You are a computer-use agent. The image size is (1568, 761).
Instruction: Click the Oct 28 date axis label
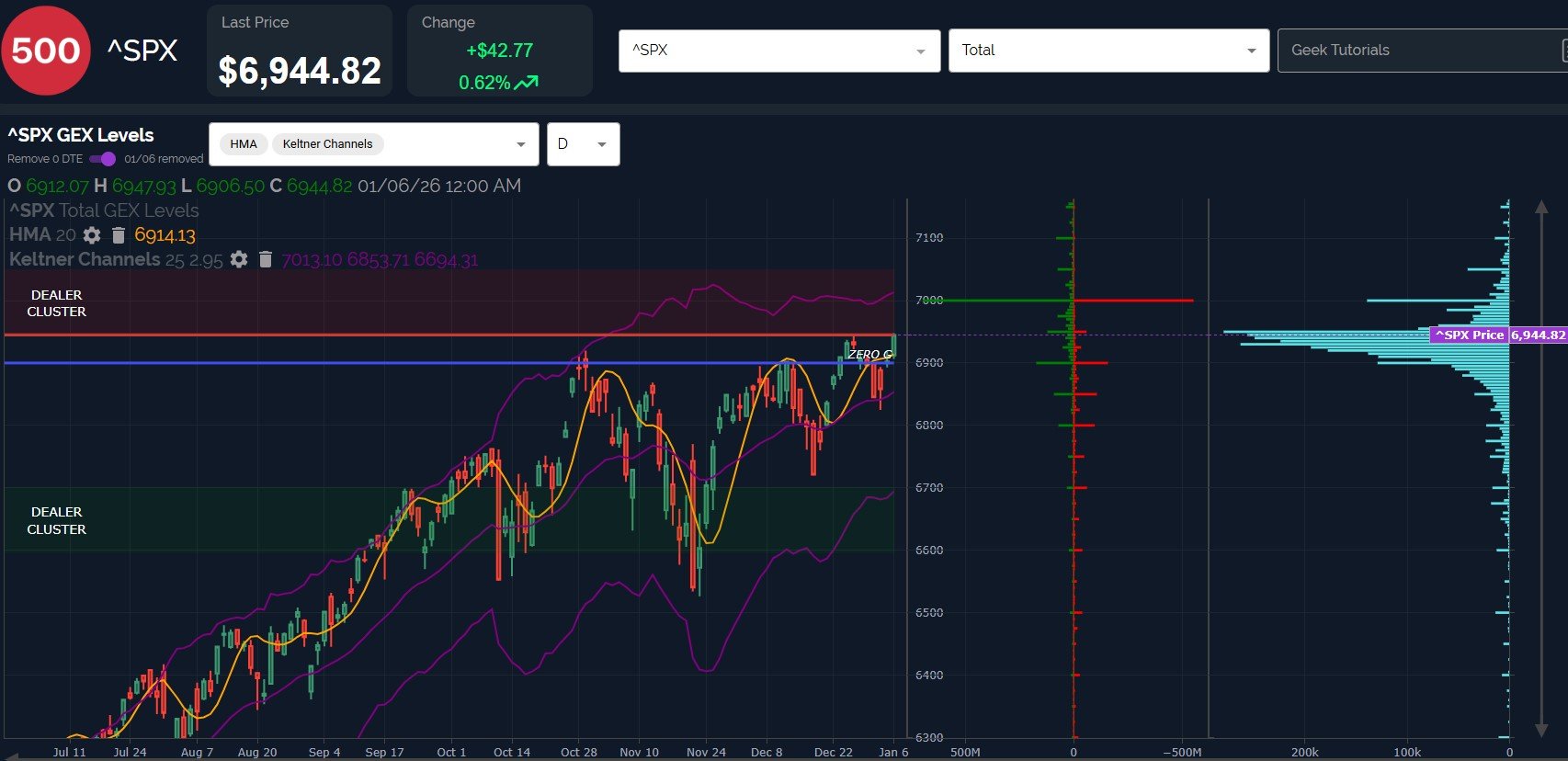pyautogui.click(x=579, y=752)
